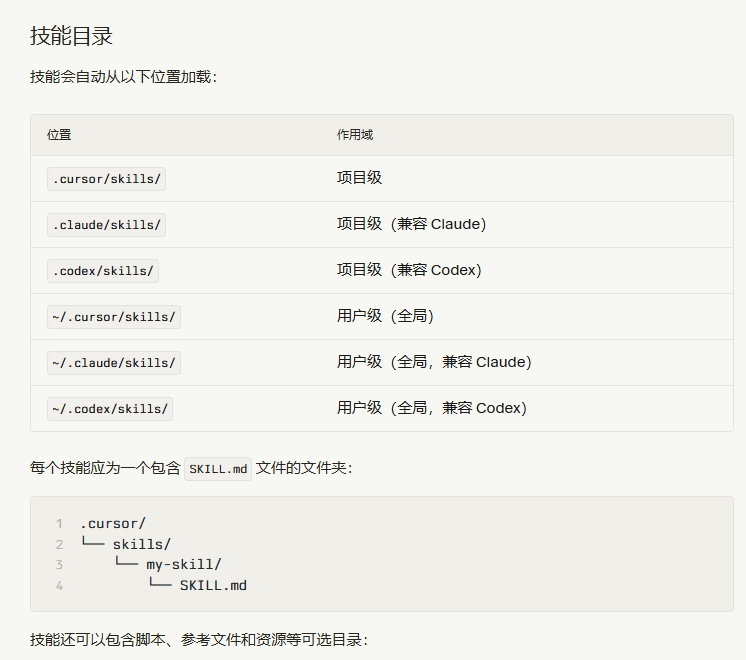Image resolution: width=746 pixels, height=660 pixels.
Task: Click the 作用域 column header
Action: pos(355,135)
